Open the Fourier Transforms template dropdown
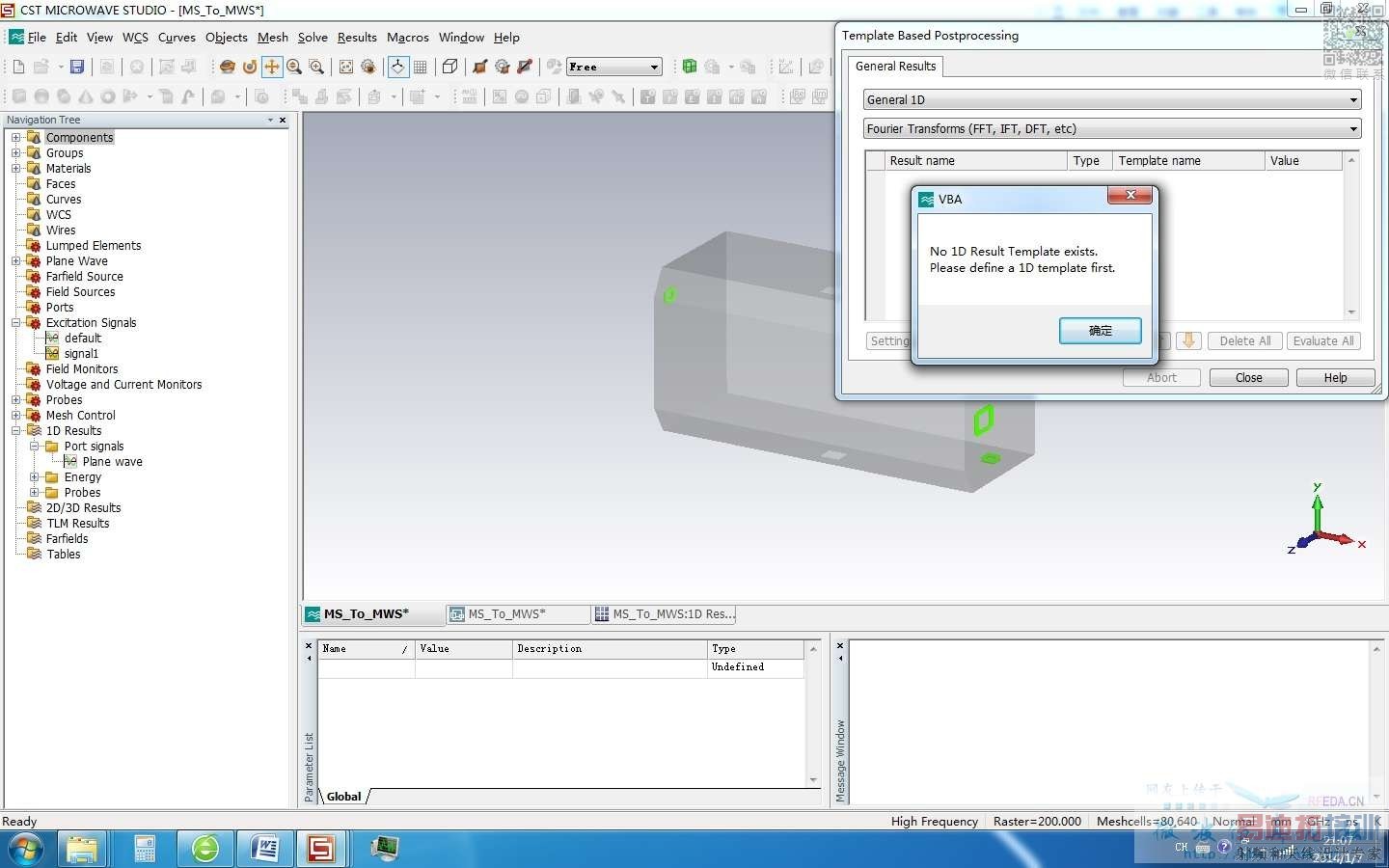This screenshot has width=1389, height=868. (1112, 128)
